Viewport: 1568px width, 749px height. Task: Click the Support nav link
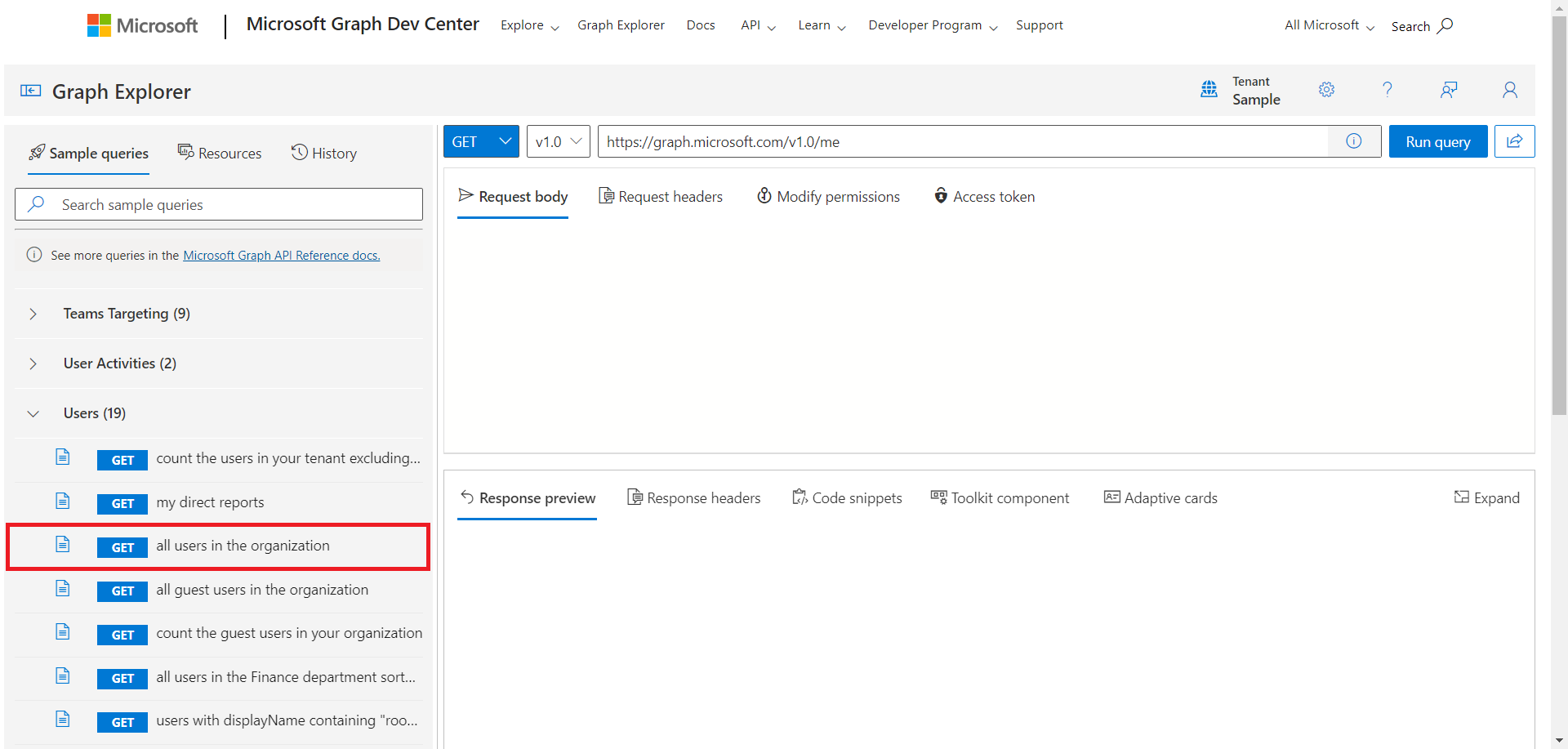pos(1040,25)
